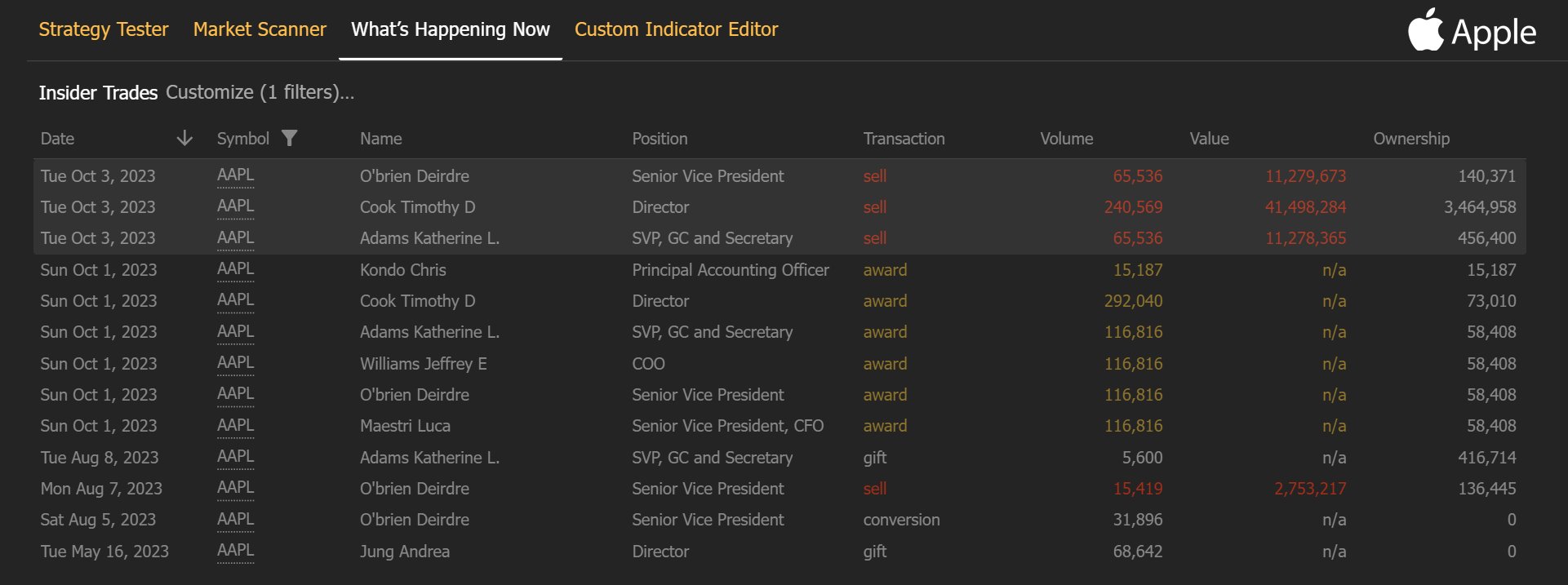This screenshot has height=585, width=1568.
Task: Sort by the Ownership column header
Action: tap(1411, 139)
